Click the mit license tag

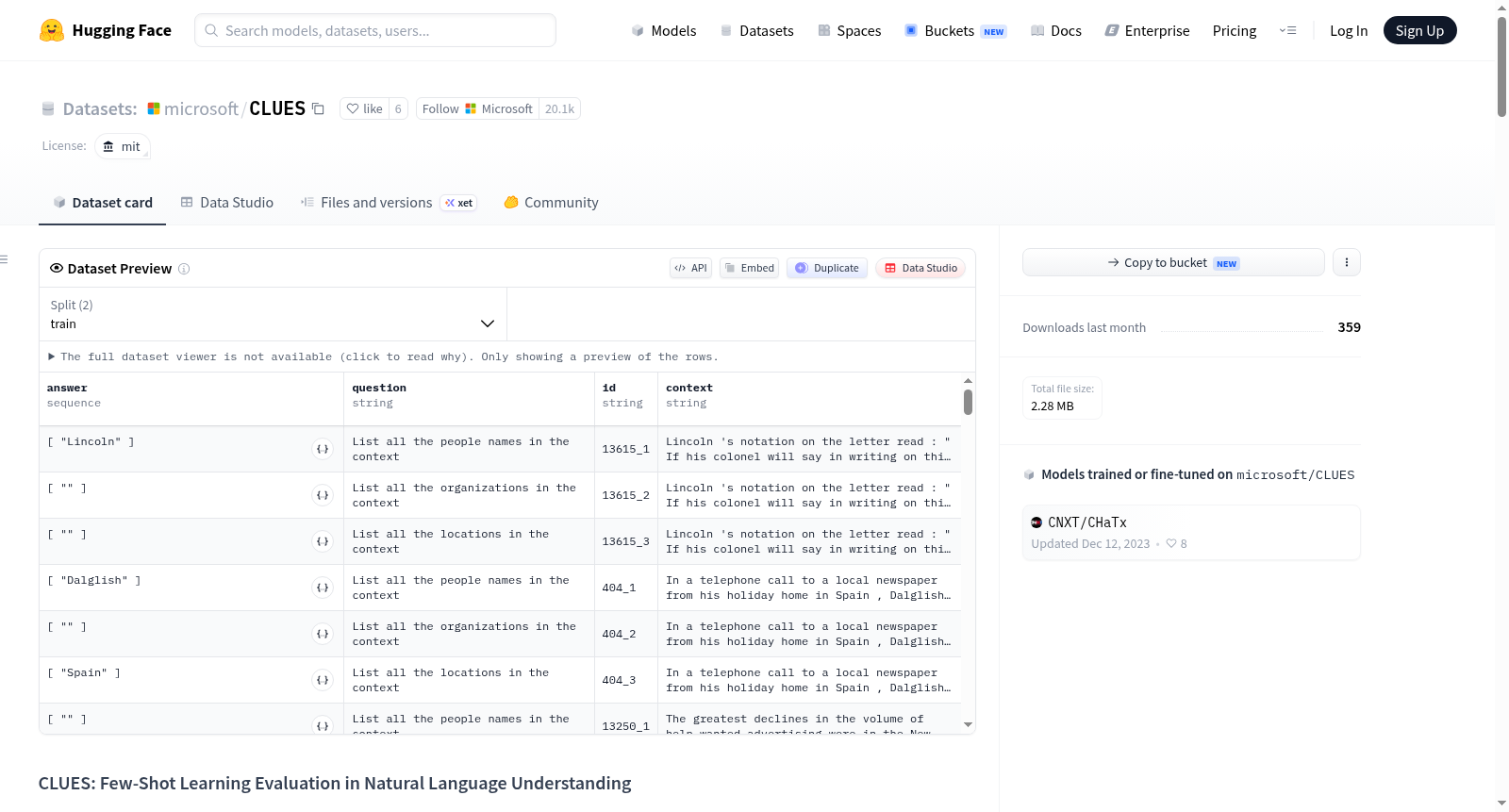tap(123, 146)
